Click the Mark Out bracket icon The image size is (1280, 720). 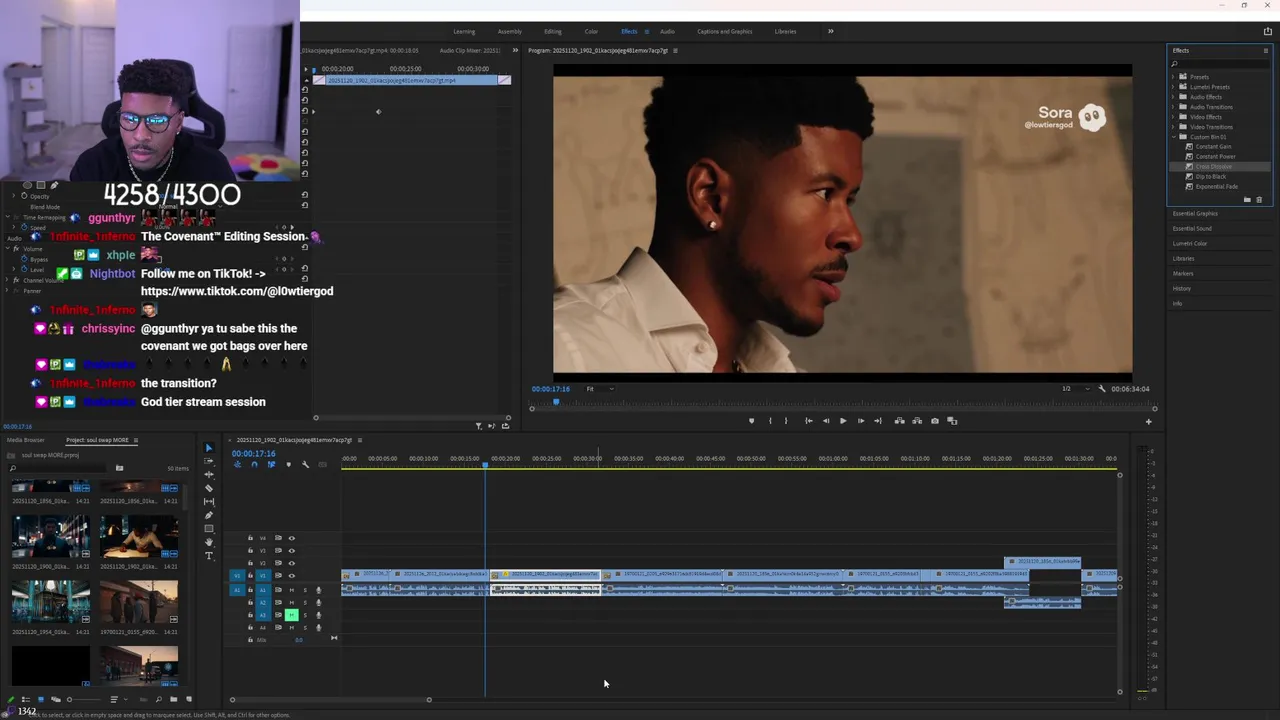786,421
